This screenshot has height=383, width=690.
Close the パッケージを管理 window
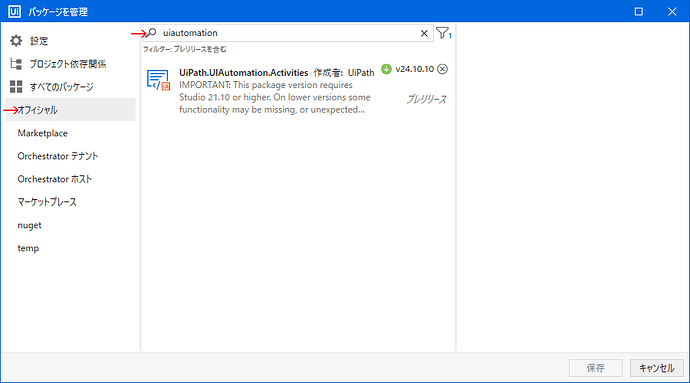(x=672, y=11)
